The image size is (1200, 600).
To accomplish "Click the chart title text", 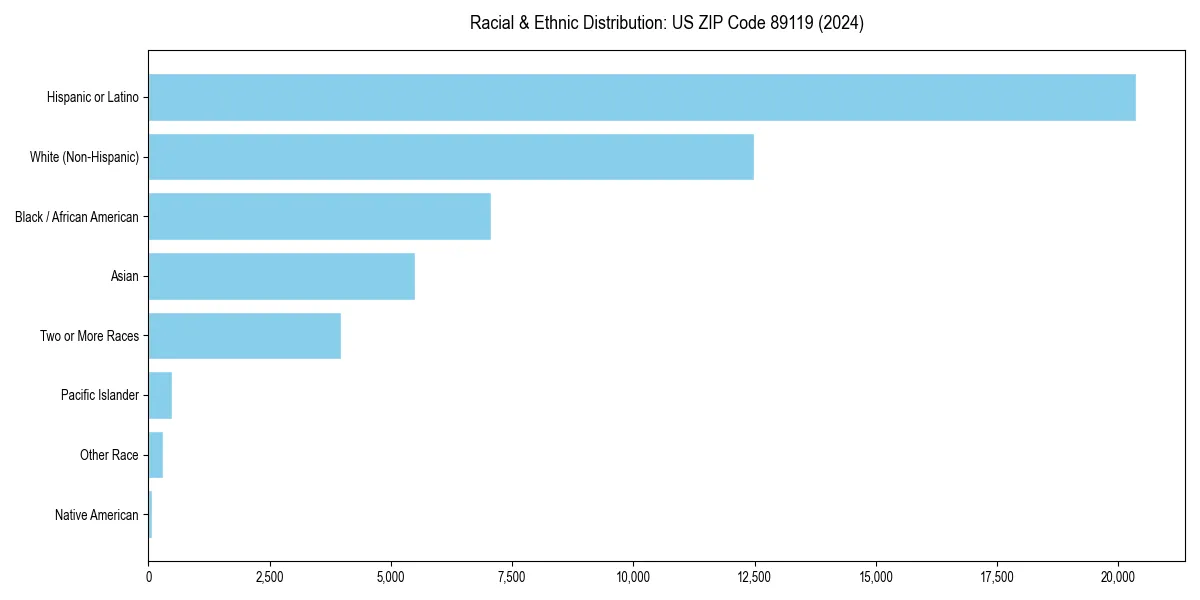I will (x=666, y=23).
